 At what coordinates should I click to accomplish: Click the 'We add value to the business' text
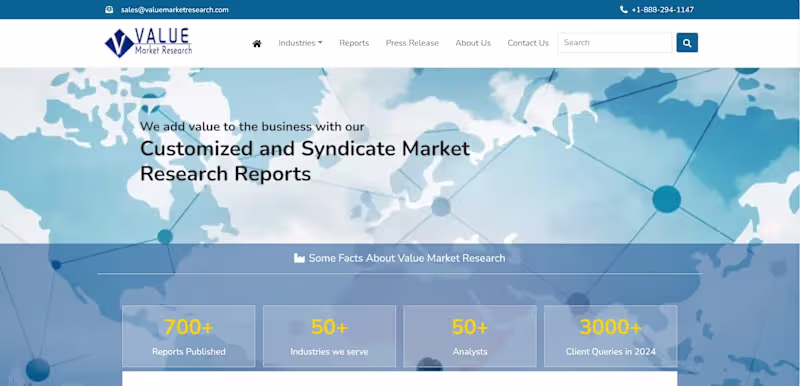pyautogui.click(x=253, y=126)
